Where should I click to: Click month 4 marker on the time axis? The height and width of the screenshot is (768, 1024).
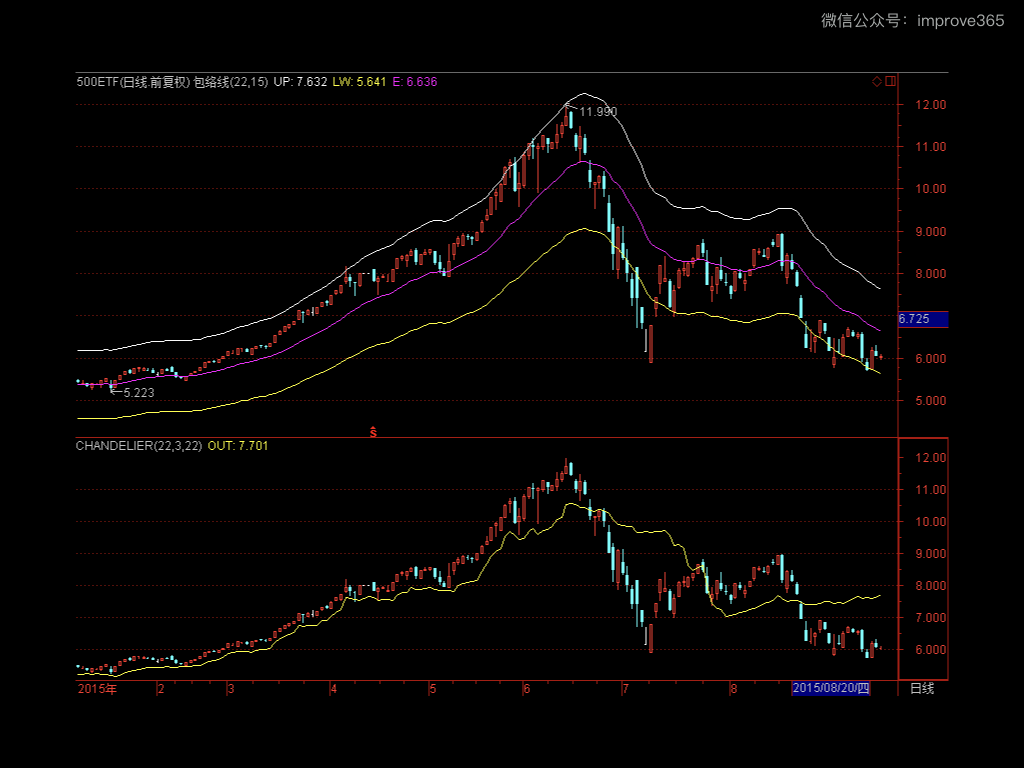334,689
